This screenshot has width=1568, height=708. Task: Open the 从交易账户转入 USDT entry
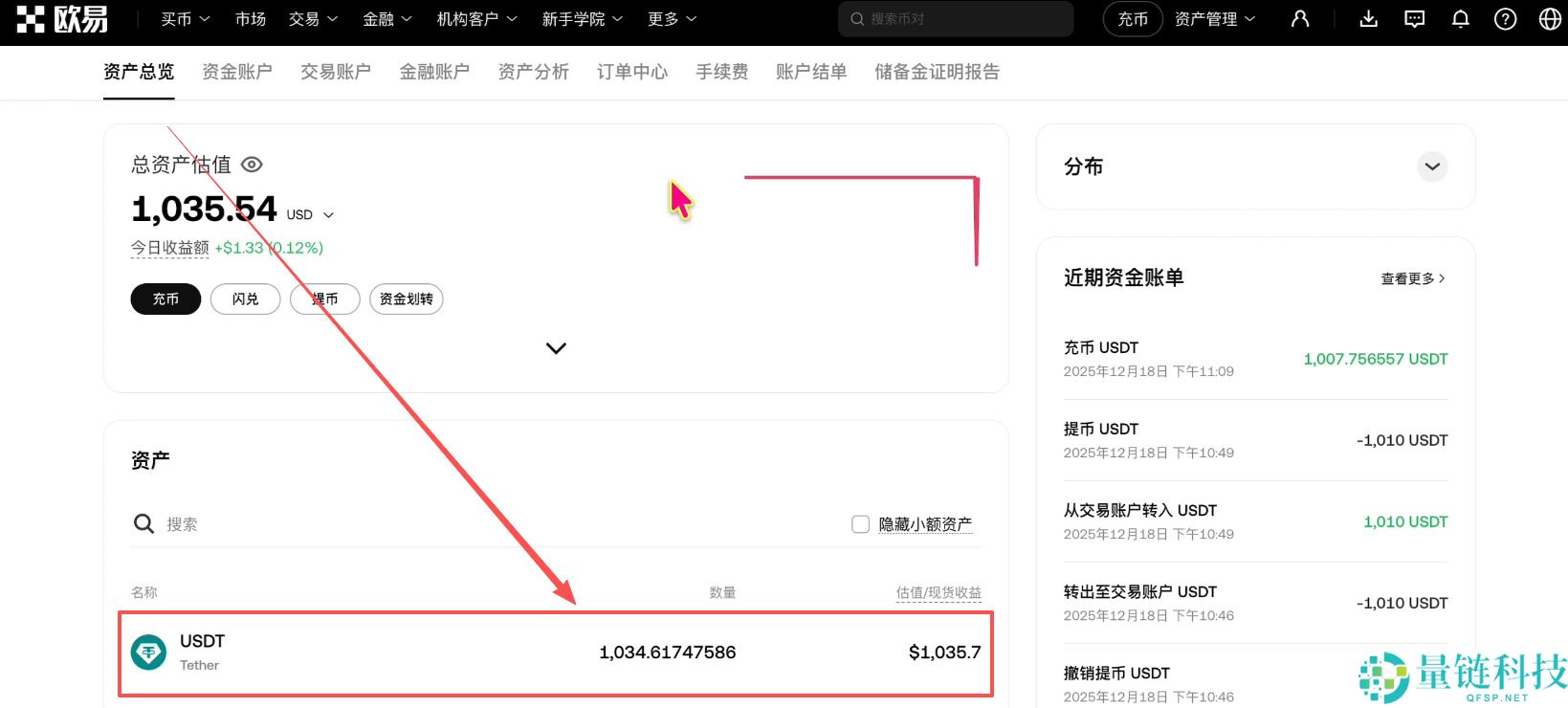click(x=1255, y=521)
